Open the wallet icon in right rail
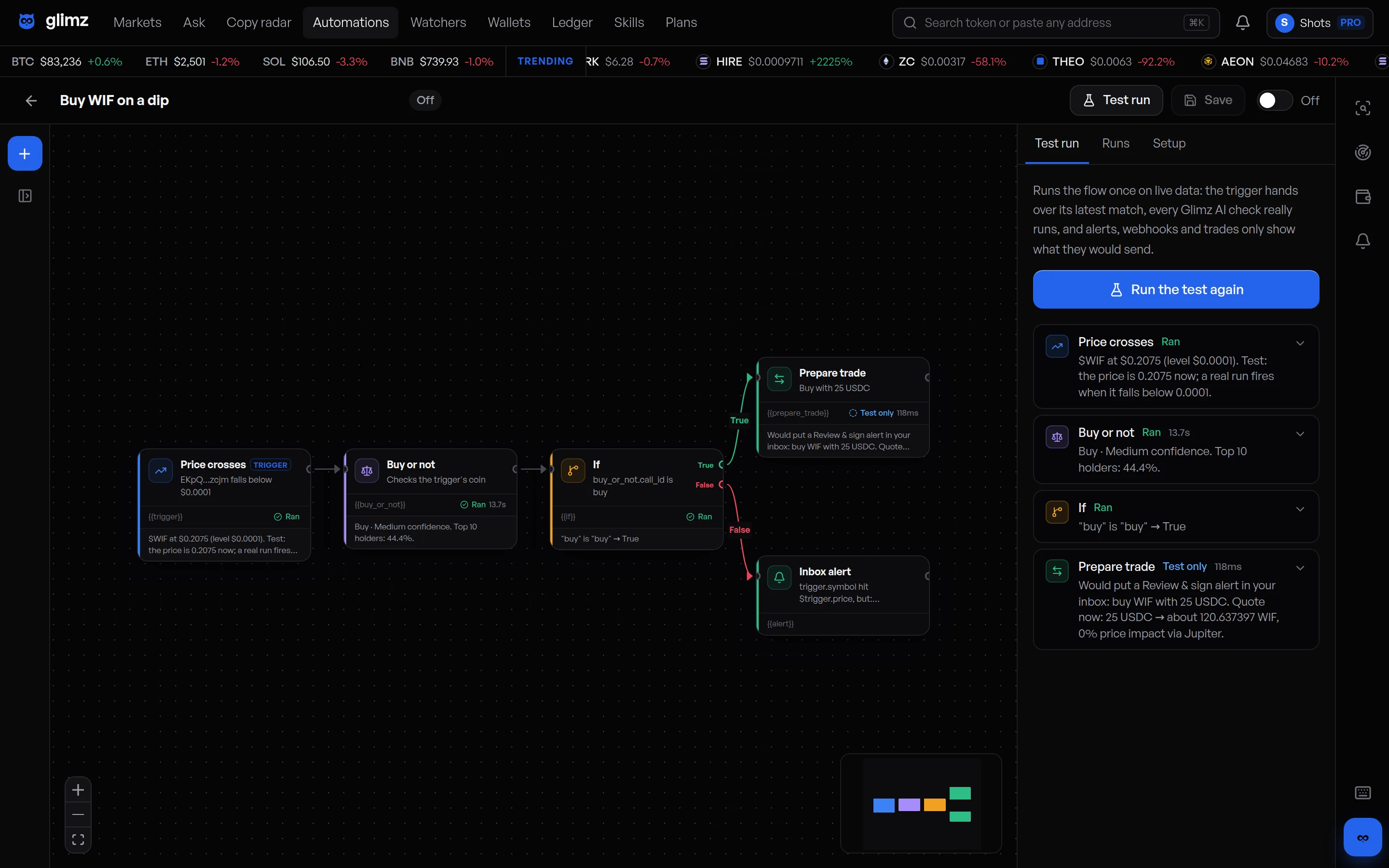Viewport: 1389px width, 868px height. (x=1362, y=197)
